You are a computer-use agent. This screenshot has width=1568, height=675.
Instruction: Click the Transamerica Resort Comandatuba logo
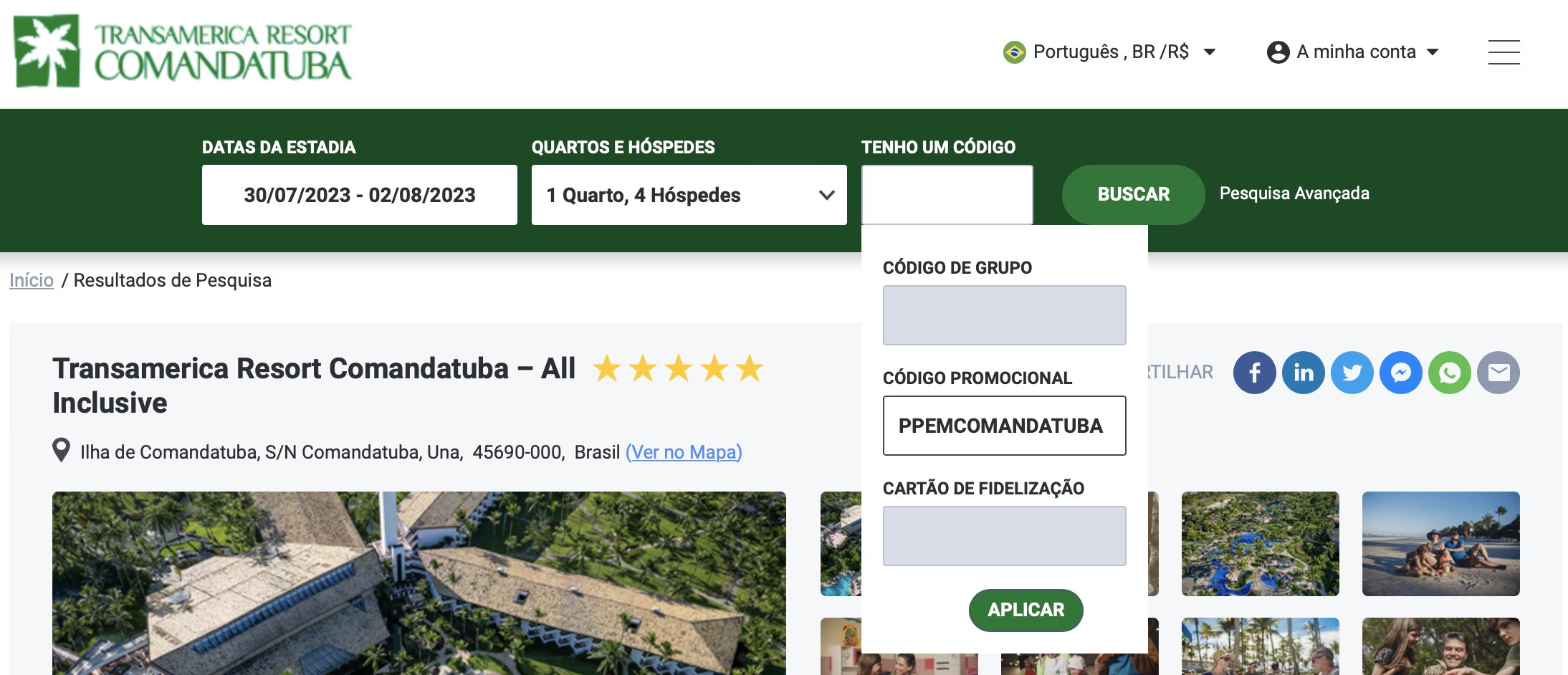183,52
